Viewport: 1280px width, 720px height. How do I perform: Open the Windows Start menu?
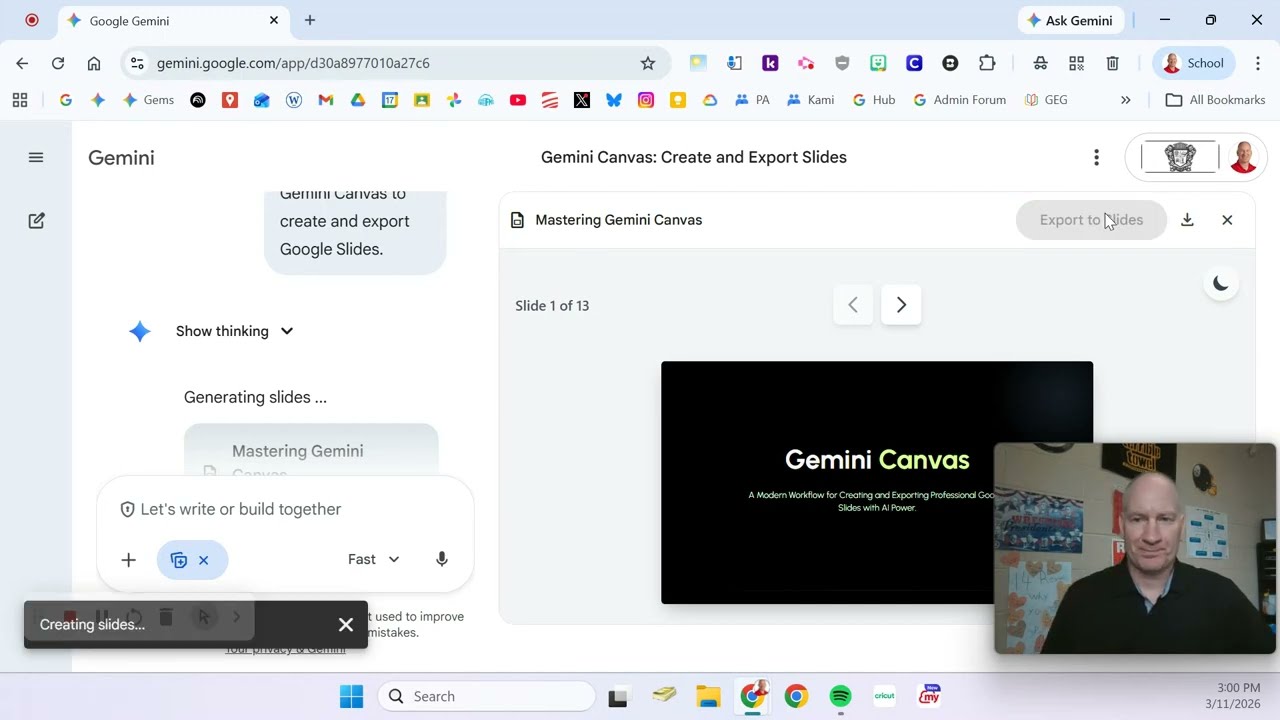click(352, 696)
